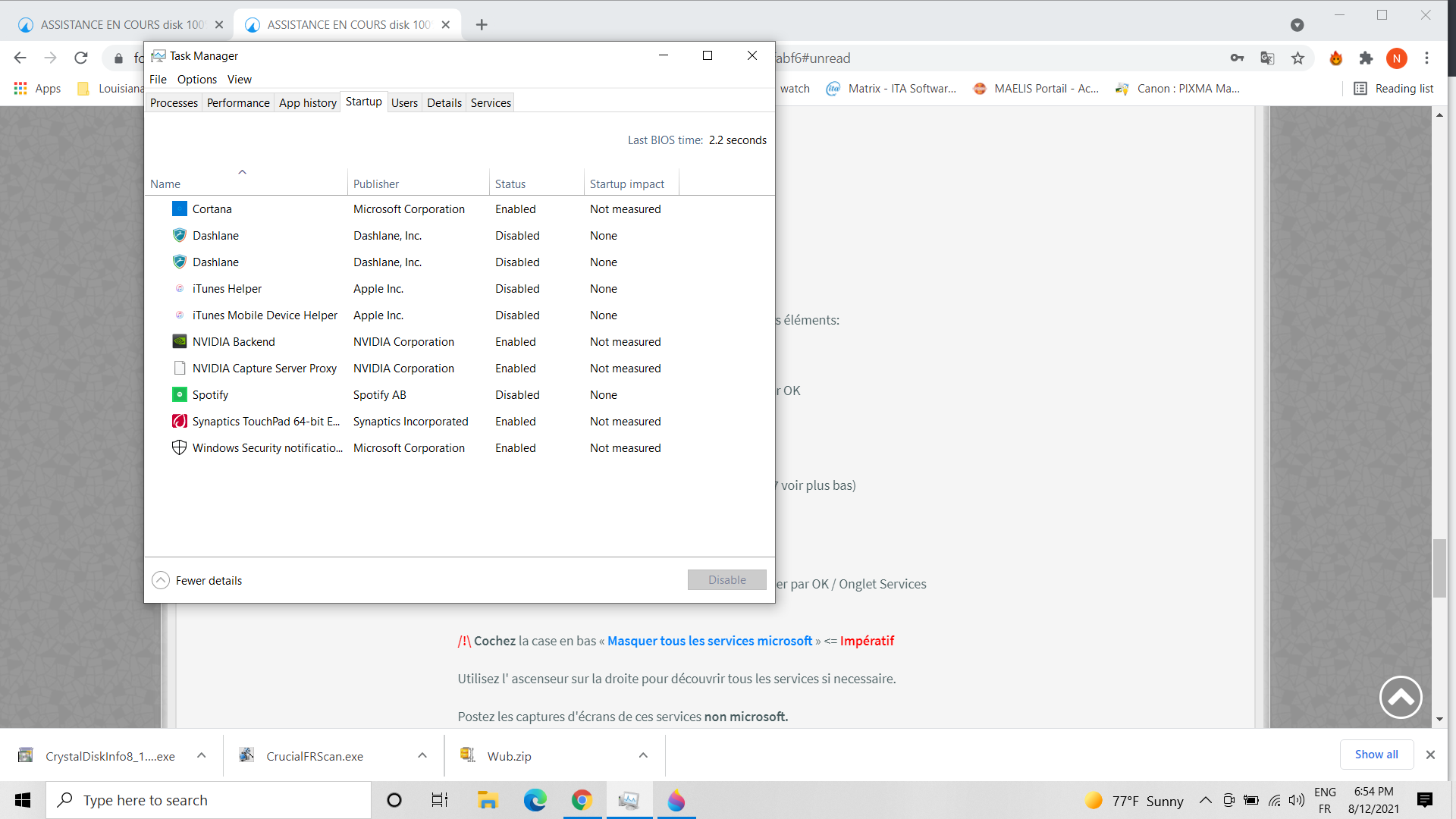Open the saved passwords key icon
Screen dimensions: 1456x819
(1237, 58)
